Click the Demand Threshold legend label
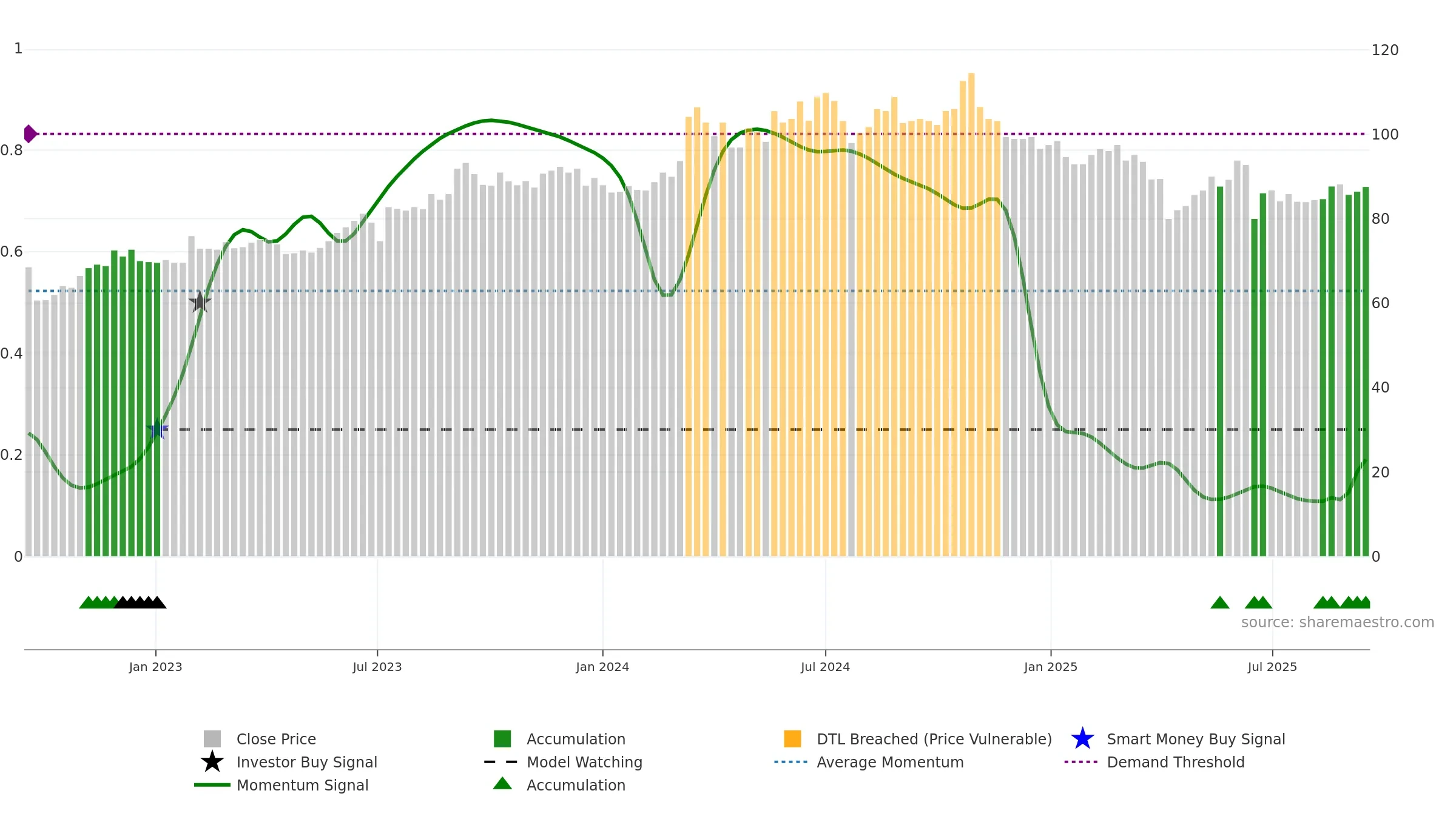The height and width of the screenshot is (819, 1456). click(x=1175, y=762)
